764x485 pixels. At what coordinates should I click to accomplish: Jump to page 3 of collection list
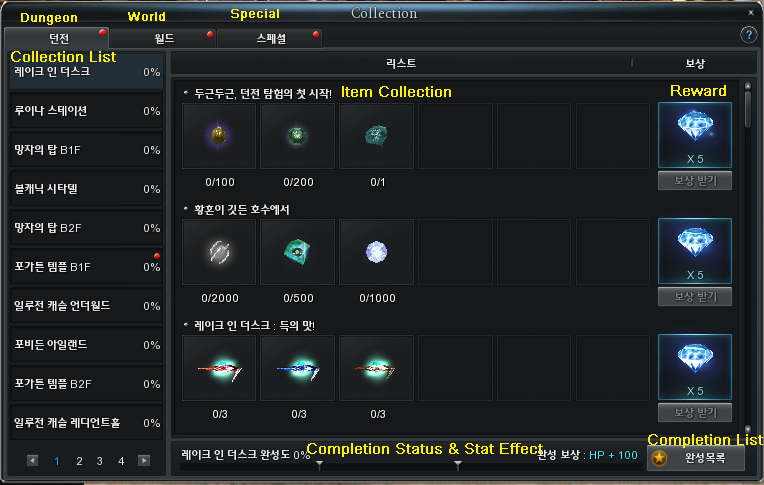pos(99,461)
